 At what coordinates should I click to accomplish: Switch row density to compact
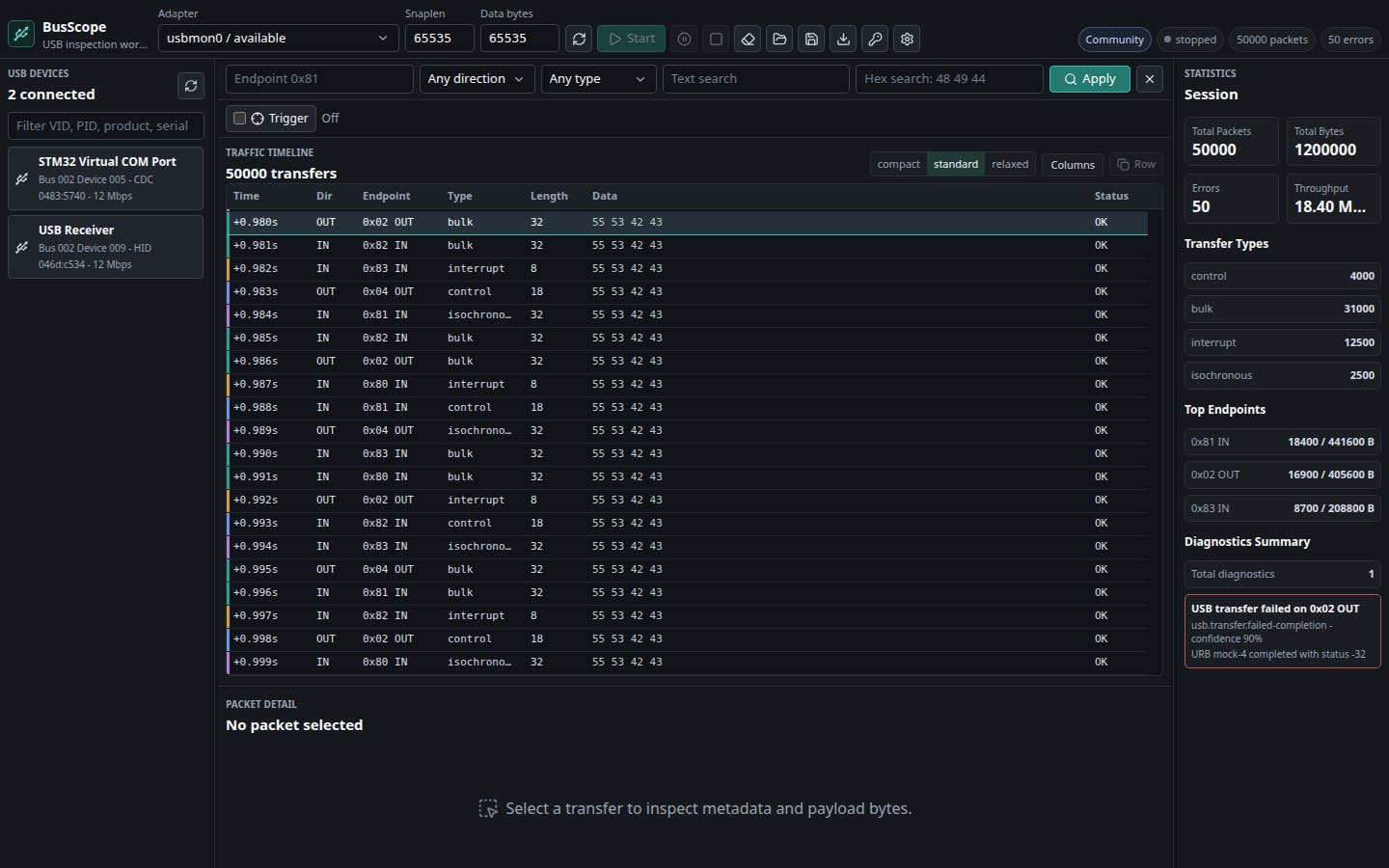coord(899,164)
